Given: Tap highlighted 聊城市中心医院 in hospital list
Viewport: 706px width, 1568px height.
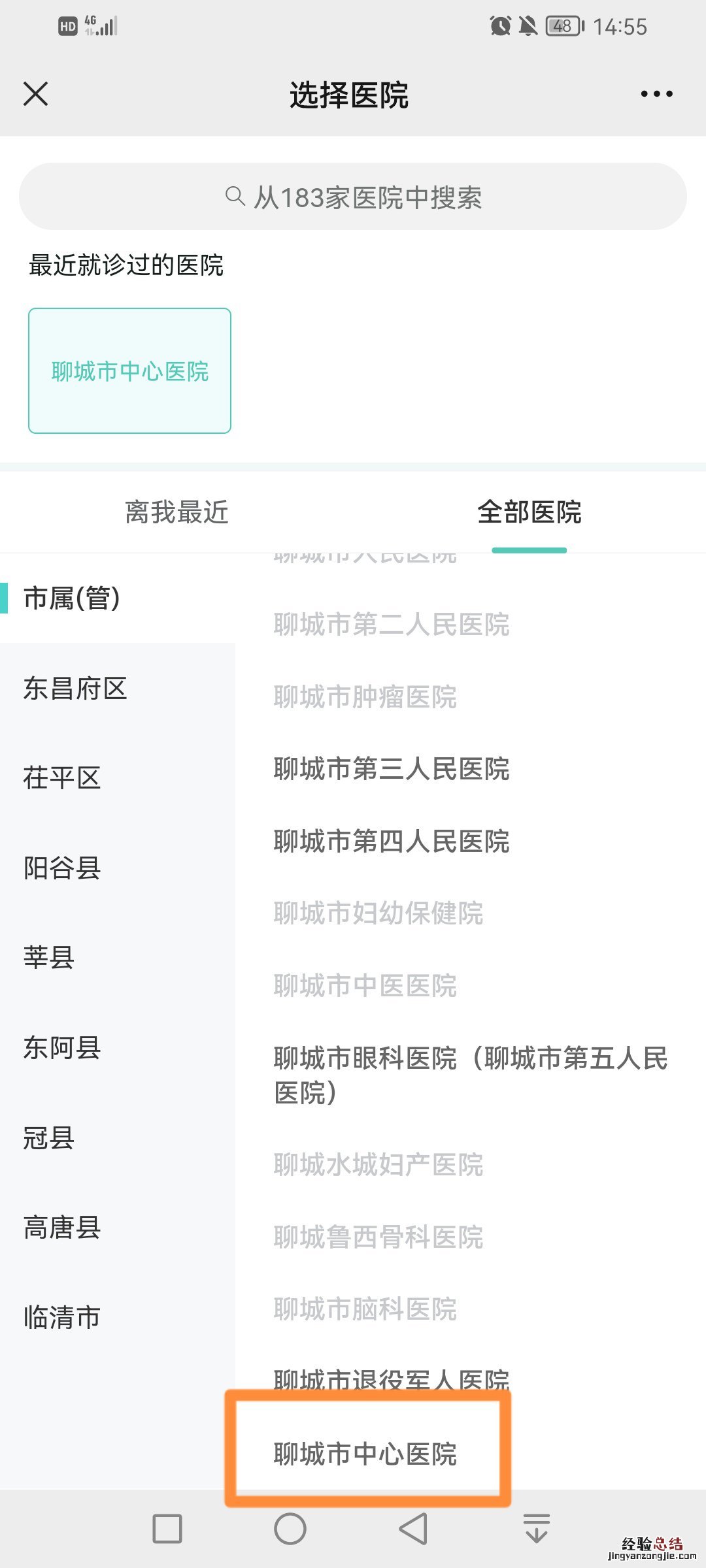Looking at the screenshot, I should pos(365,1454).
